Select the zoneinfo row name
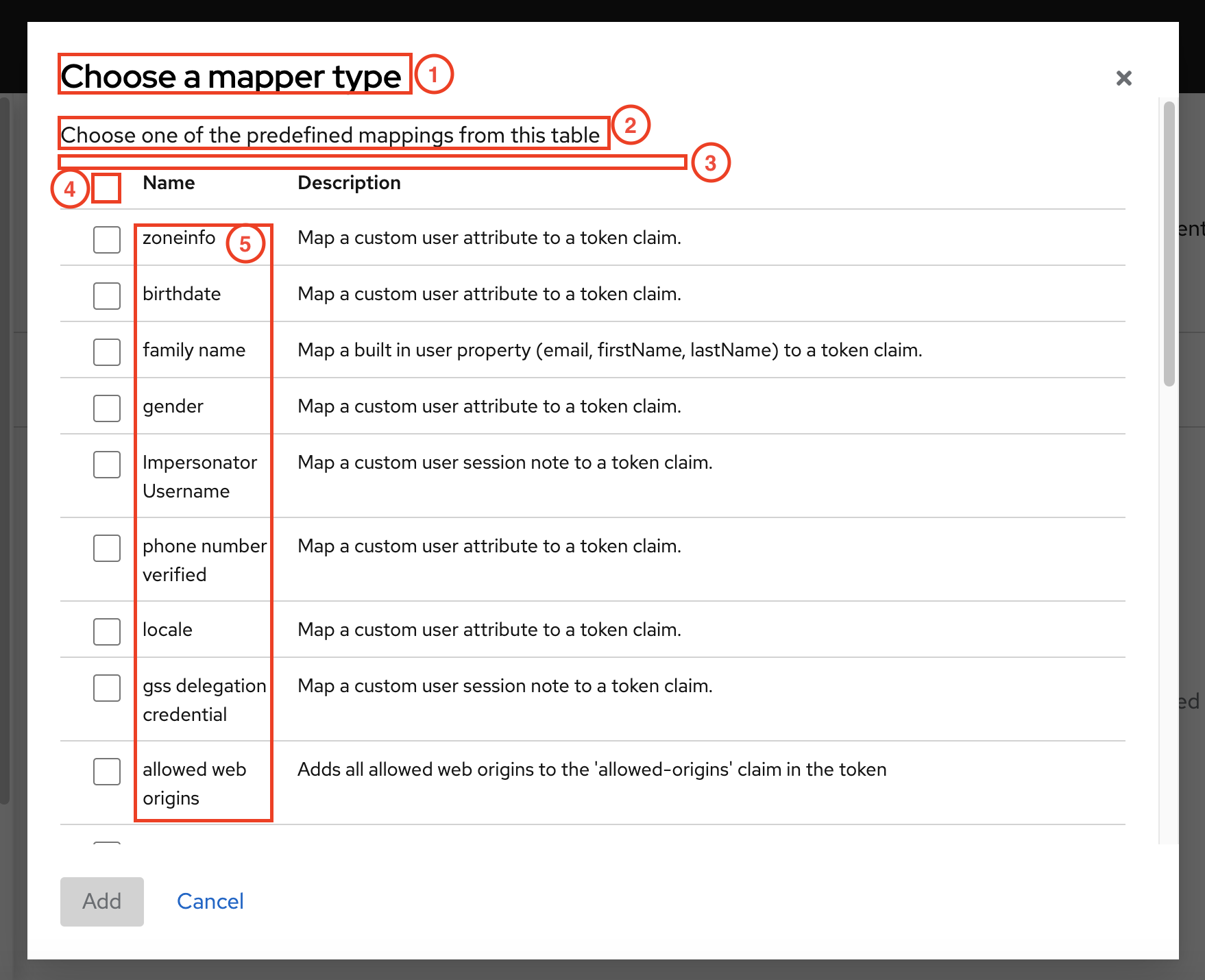Viewport: 1205px width, 980px height. (178, 238)
